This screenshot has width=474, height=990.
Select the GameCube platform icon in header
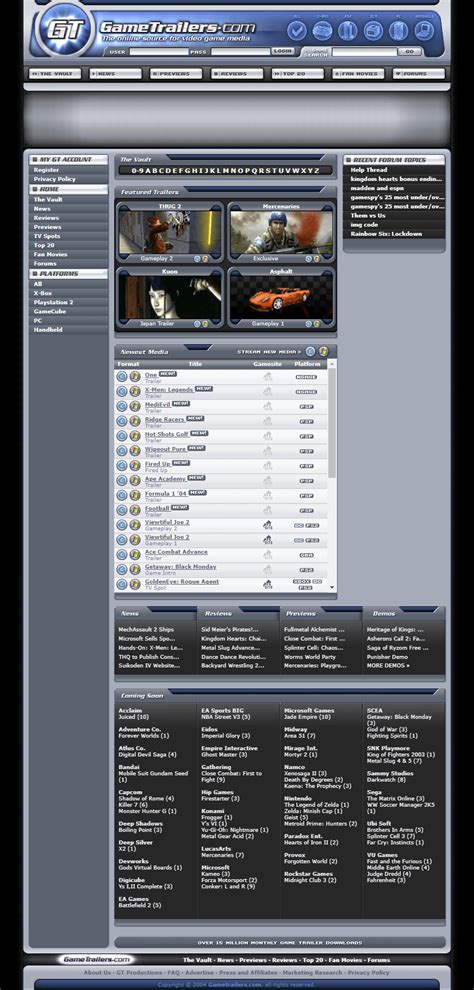[373, 30]
